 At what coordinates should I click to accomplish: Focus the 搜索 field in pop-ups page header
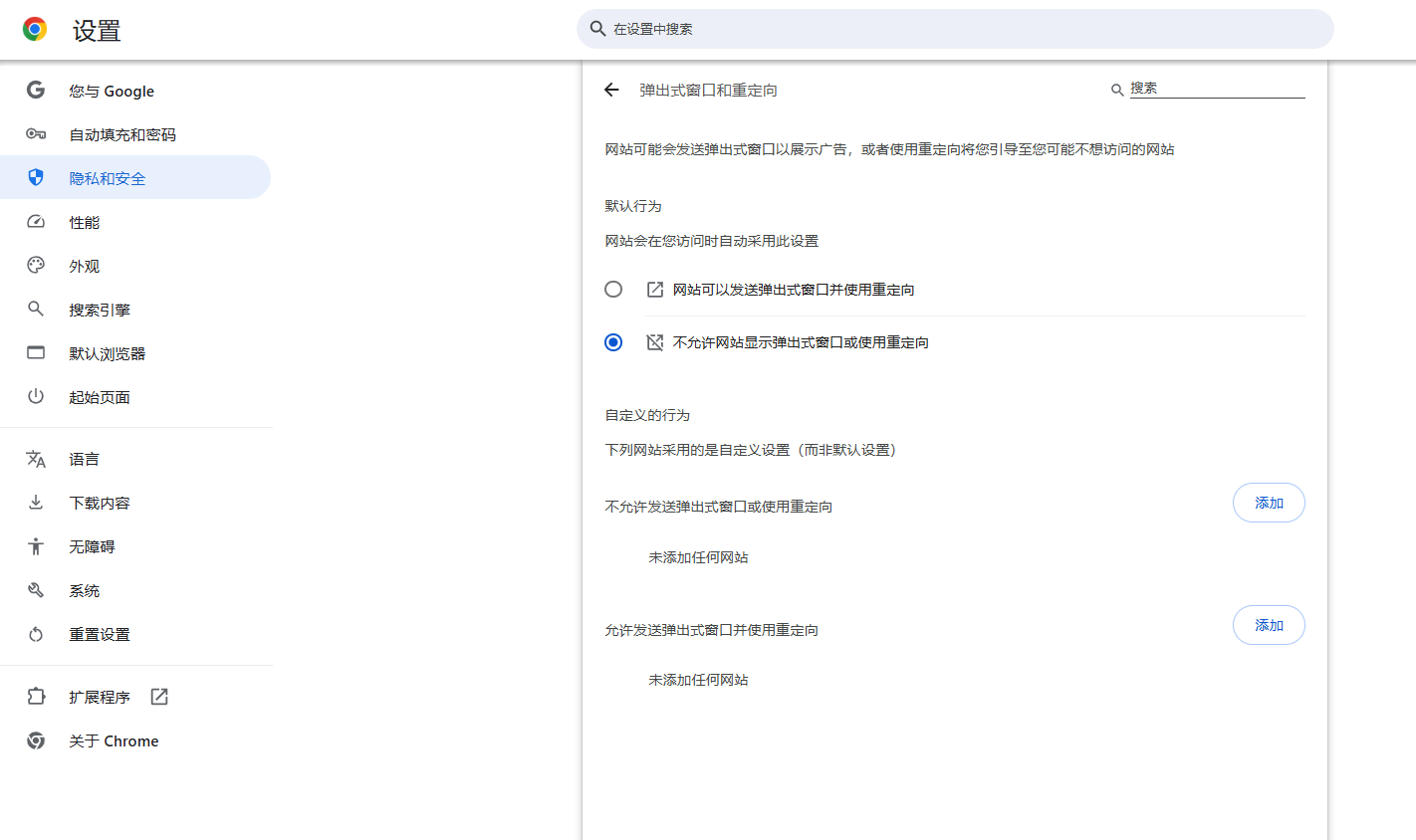(1217, 89)
